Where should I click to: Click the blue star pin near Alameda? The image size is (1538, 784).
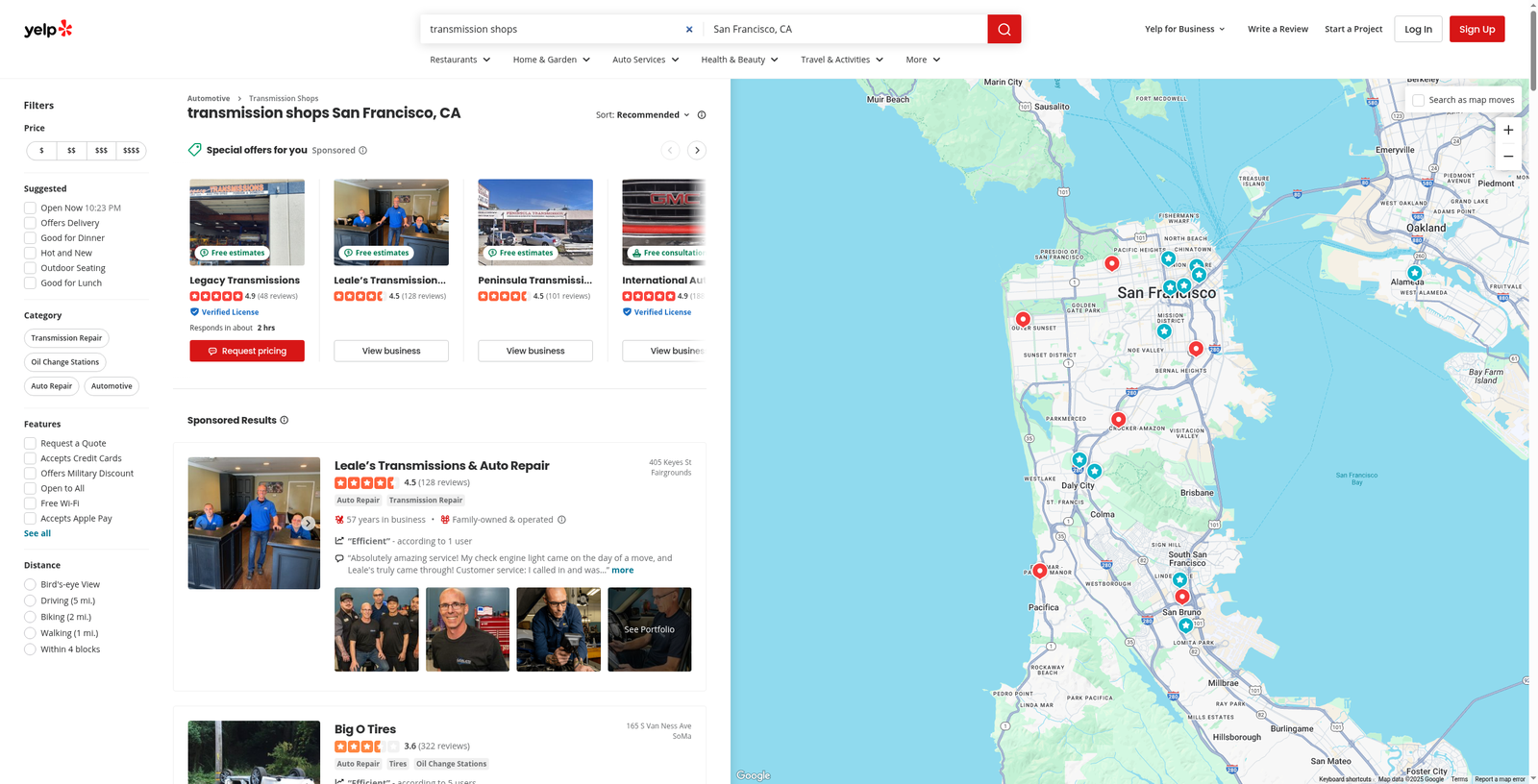point(1414,273)
